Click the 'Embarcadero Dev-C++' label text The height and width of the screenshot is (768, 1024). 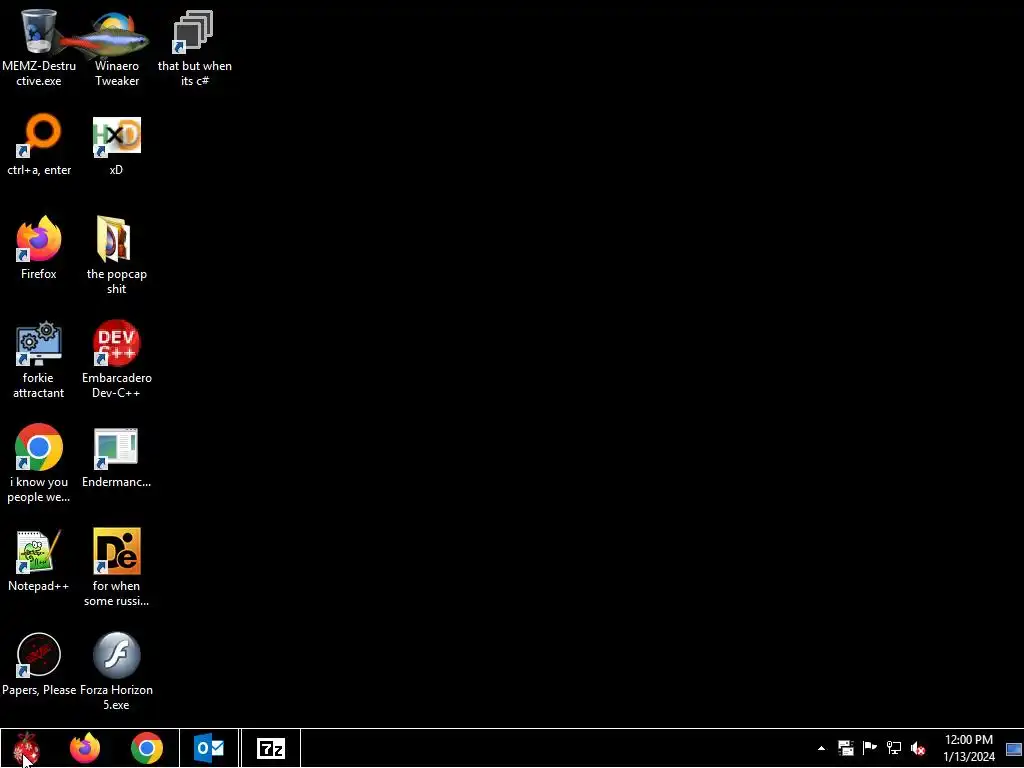coord(117,385)
